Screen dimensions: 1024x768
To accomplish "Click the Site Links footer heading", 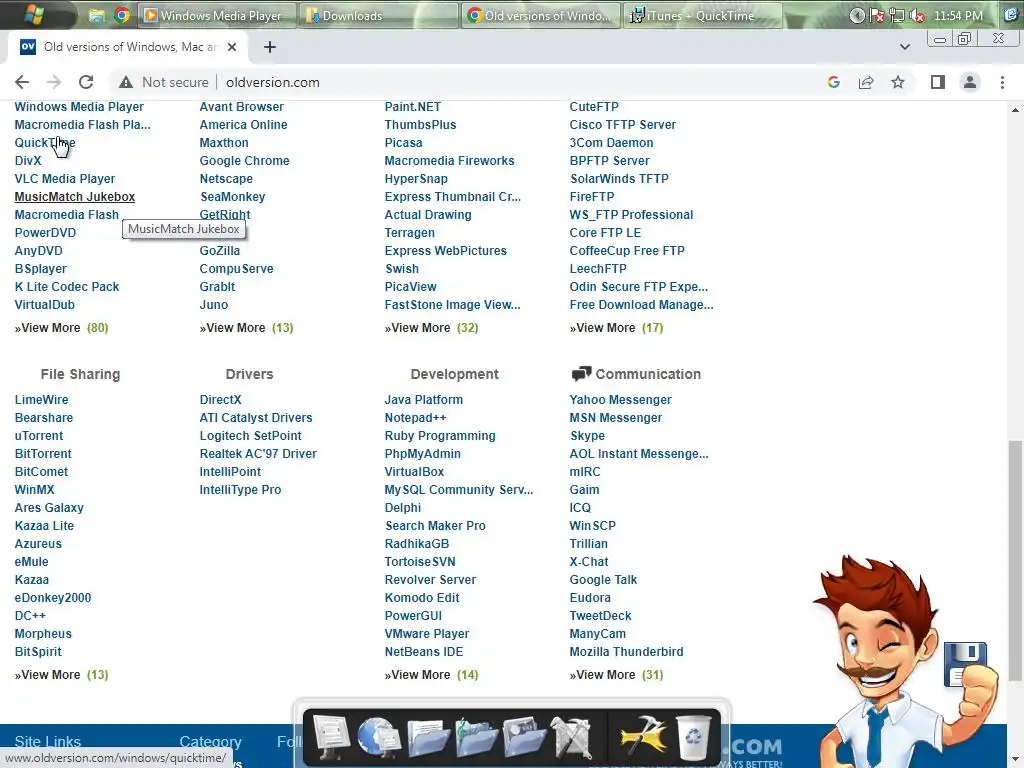I will point(48,741).
